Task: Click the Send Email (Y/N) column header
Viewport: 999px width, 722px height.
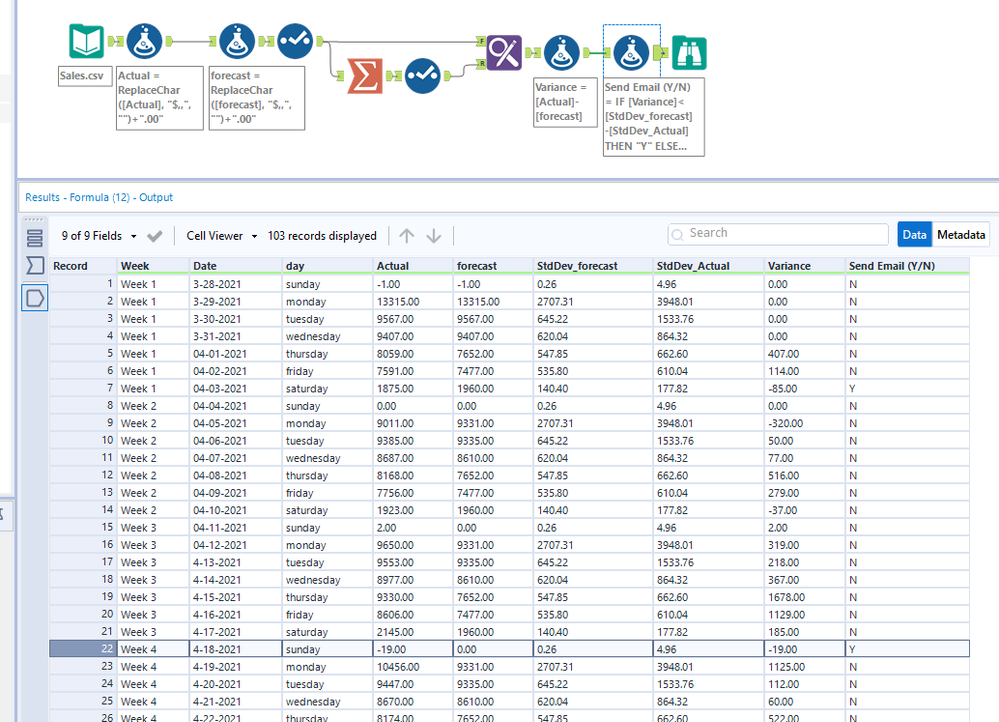Action: tap(907, 266)
